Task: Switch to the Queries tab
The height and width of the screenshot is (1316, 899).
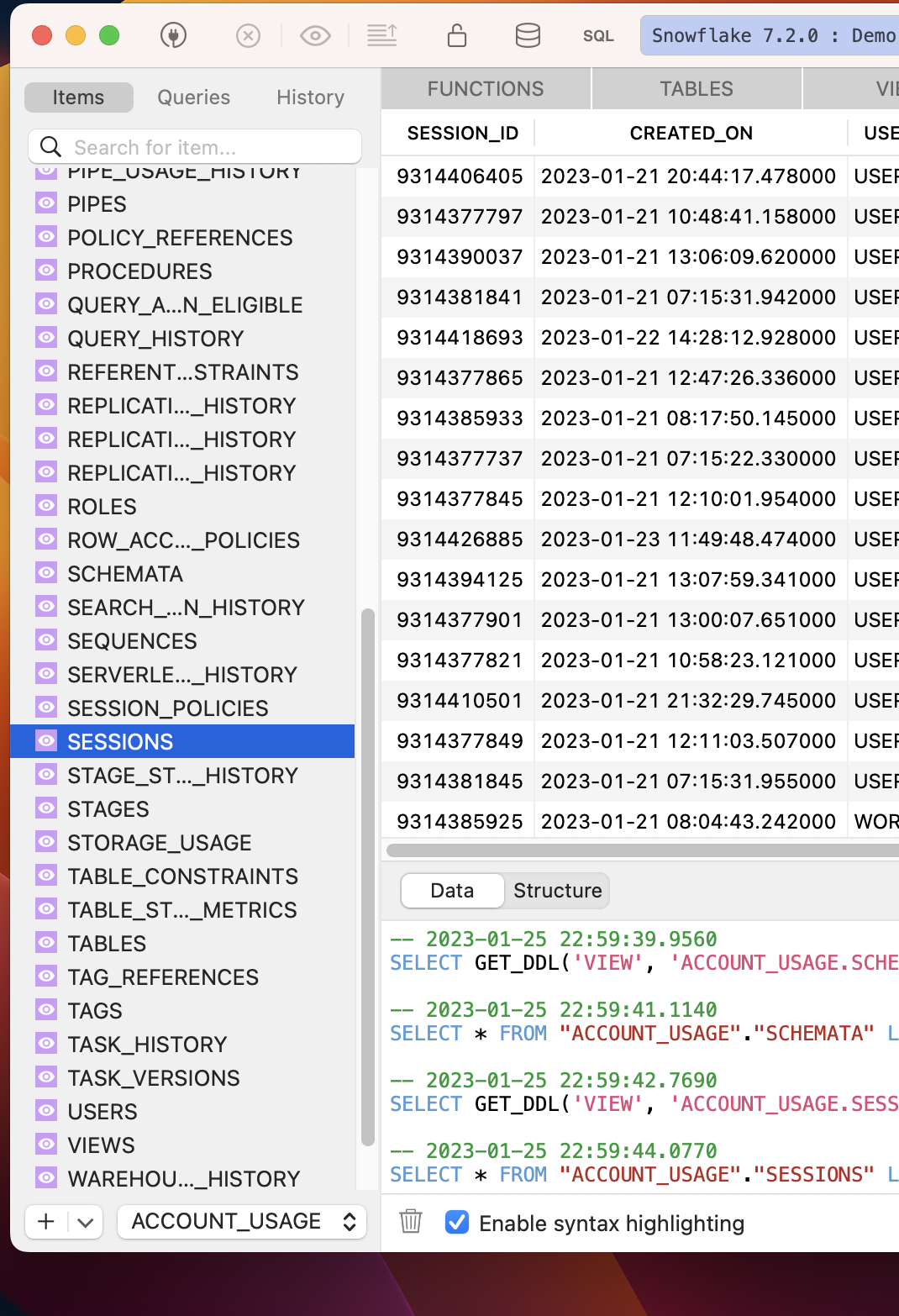Action: tap(192, 97)
